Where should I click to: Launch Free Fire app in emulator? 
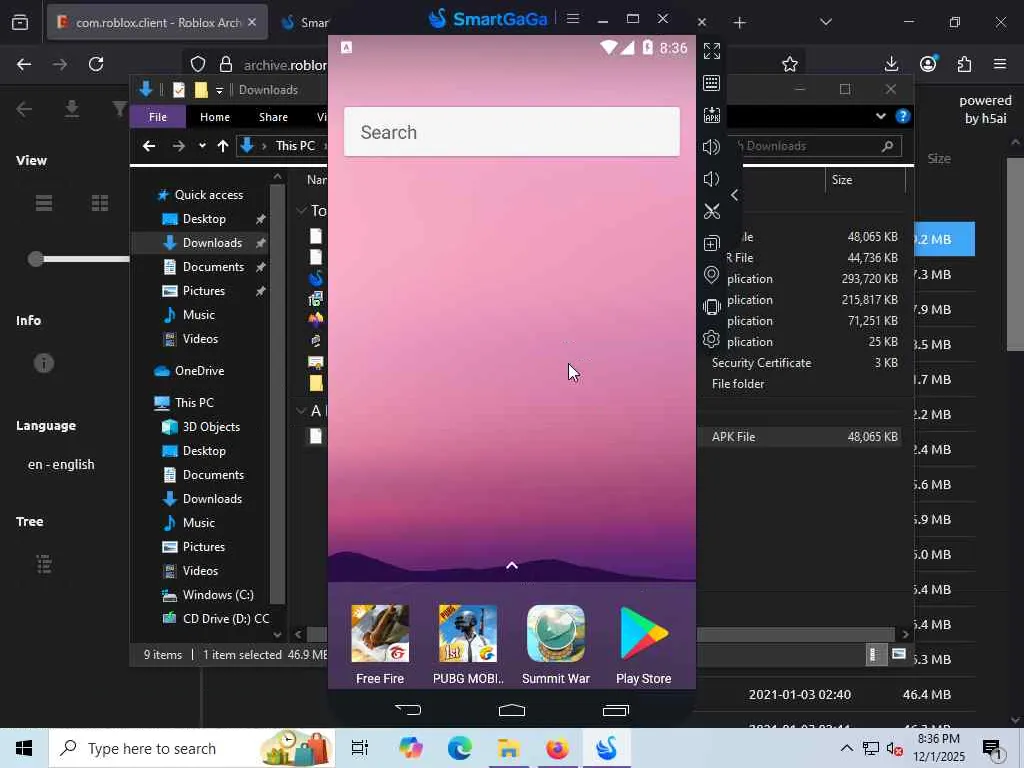pos(380,644)
